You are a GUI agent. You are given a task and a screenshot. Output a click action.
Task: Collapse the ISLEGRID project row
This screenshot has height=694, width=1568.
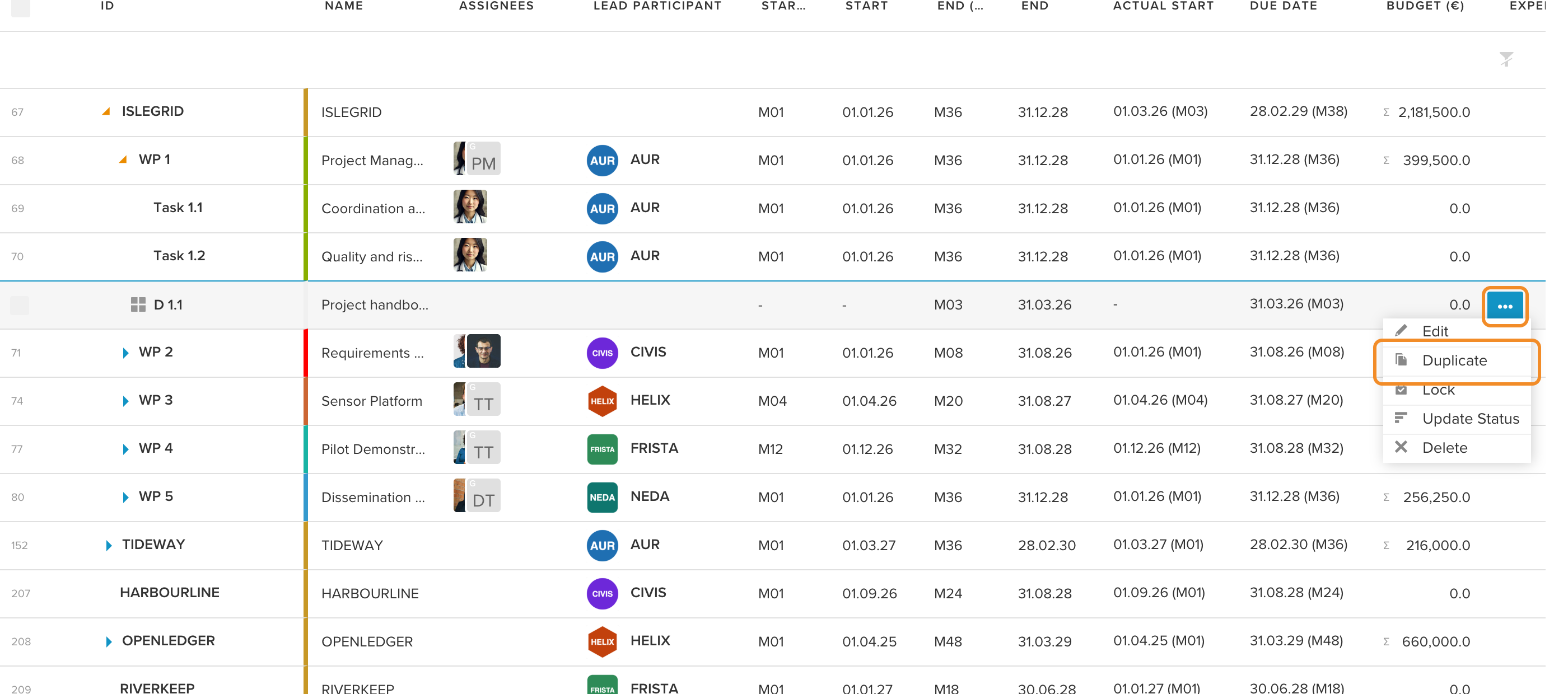pos(106,111)
